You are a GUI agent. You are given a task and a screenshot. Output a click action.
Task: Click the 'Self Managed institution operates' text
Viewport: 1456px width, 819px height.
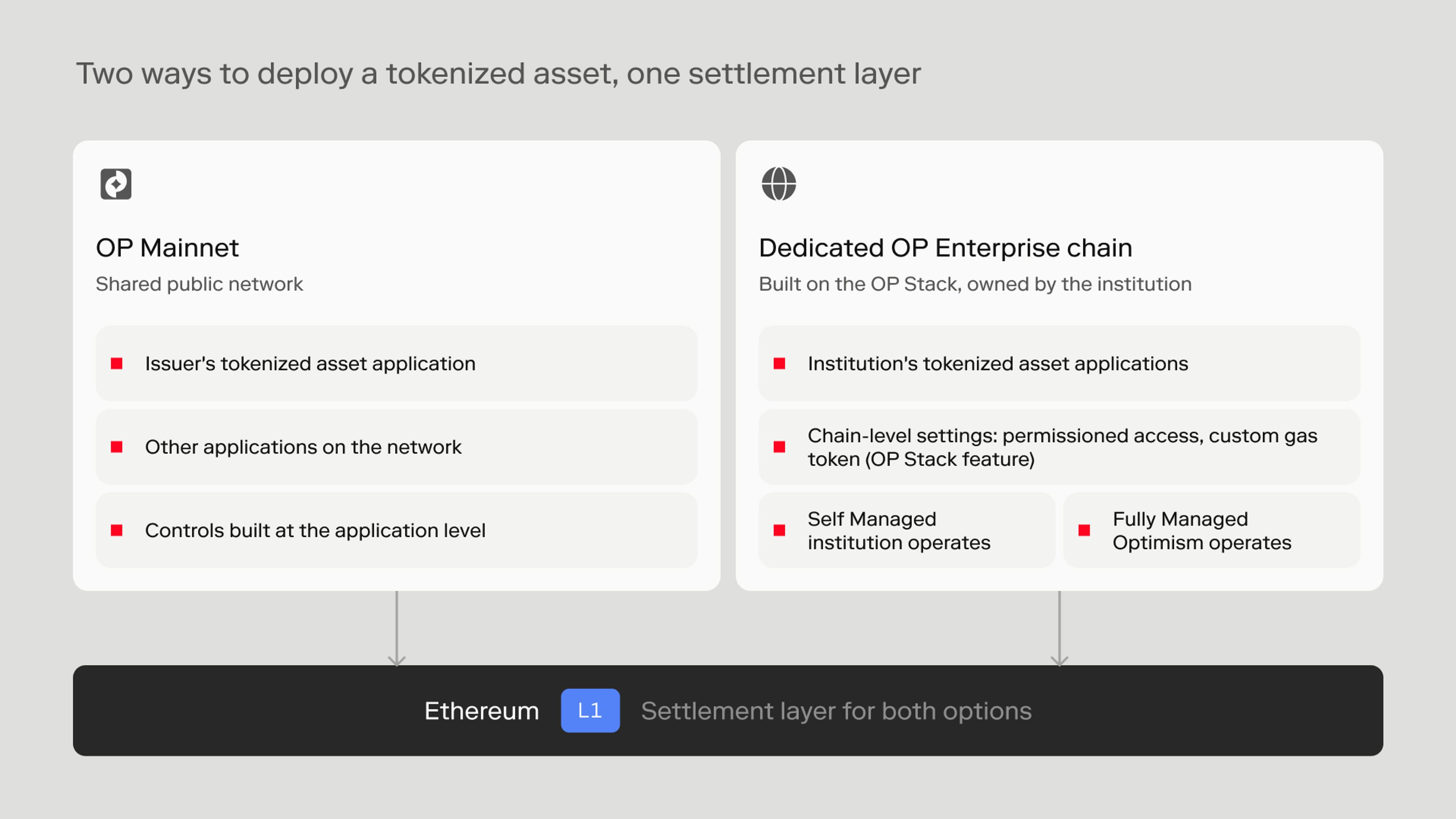click(899, 531)
